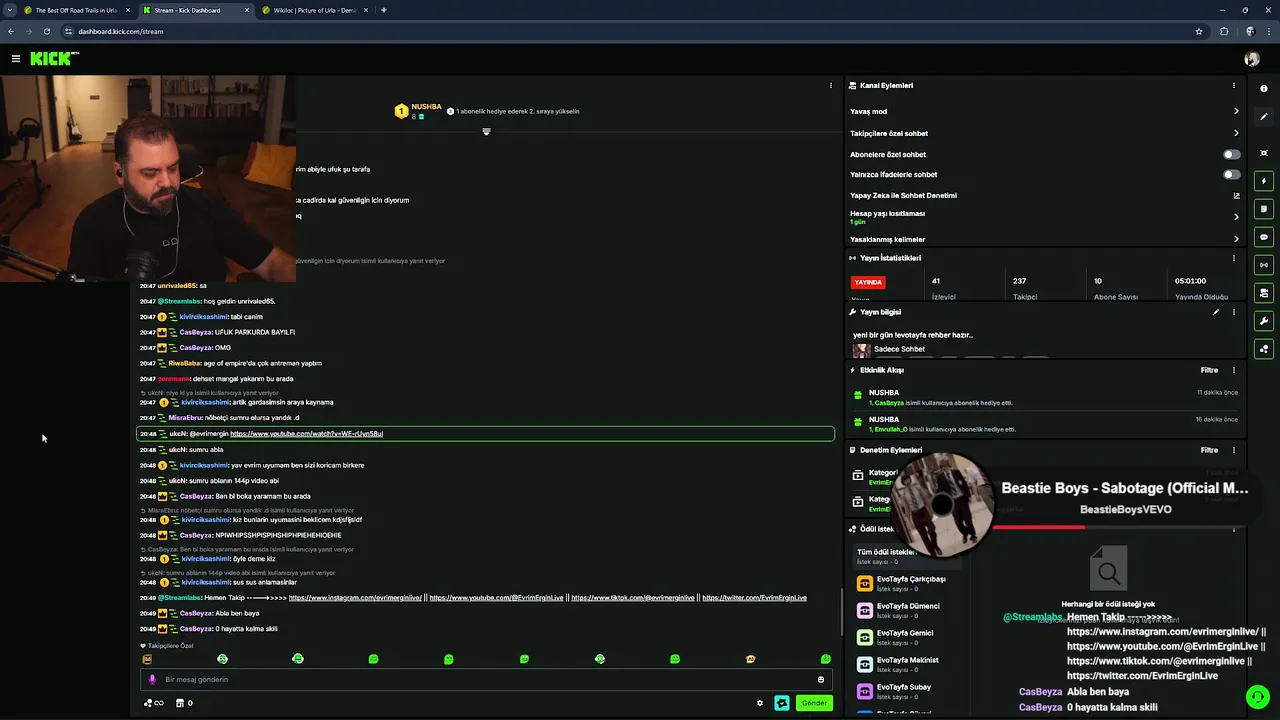
Task: Click the pencil edit icon in right sidebar
Action: 1264,117
